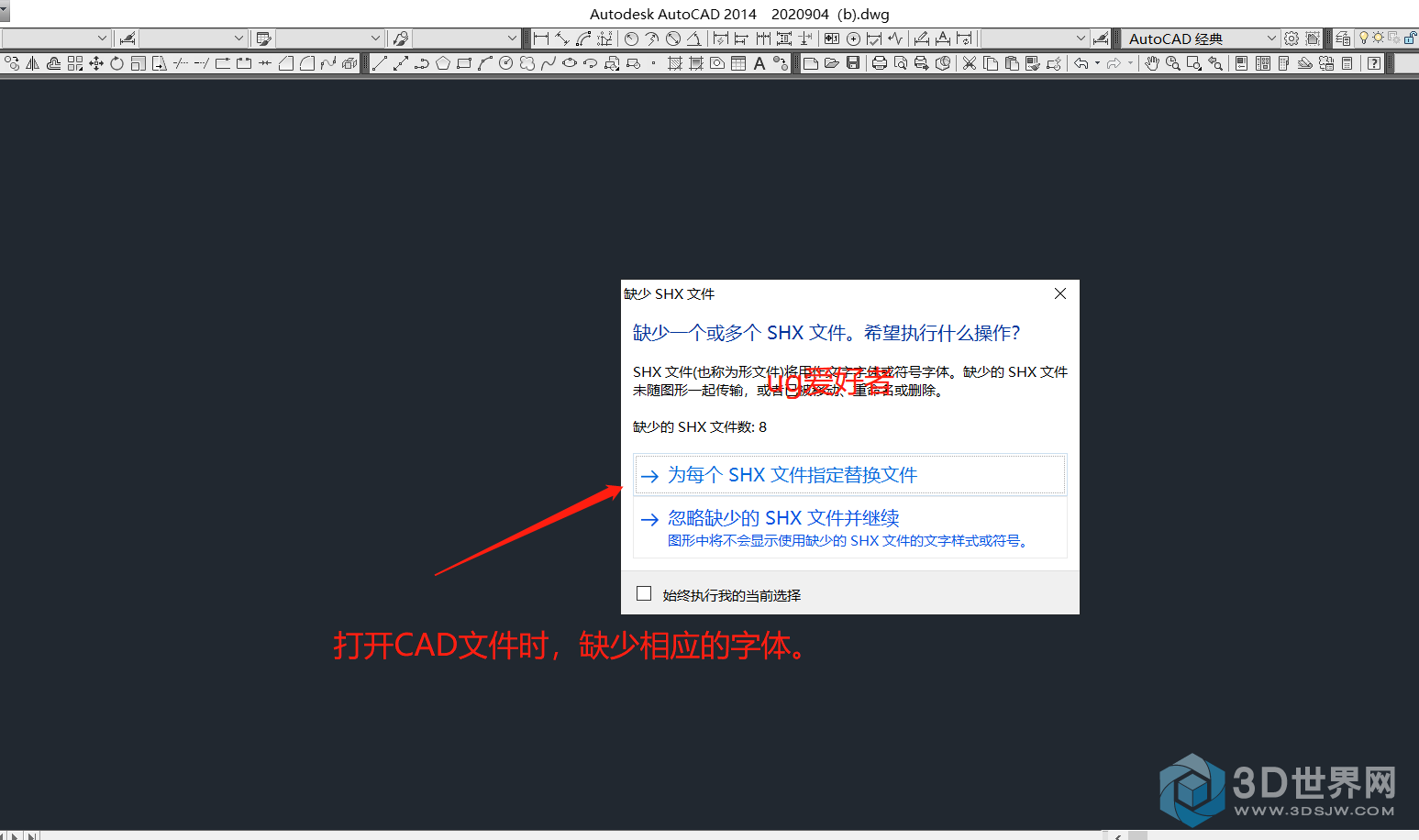This screenshot has height=840, width=1419.
Task: Click the Help question mark icon
Action: 1374,63
